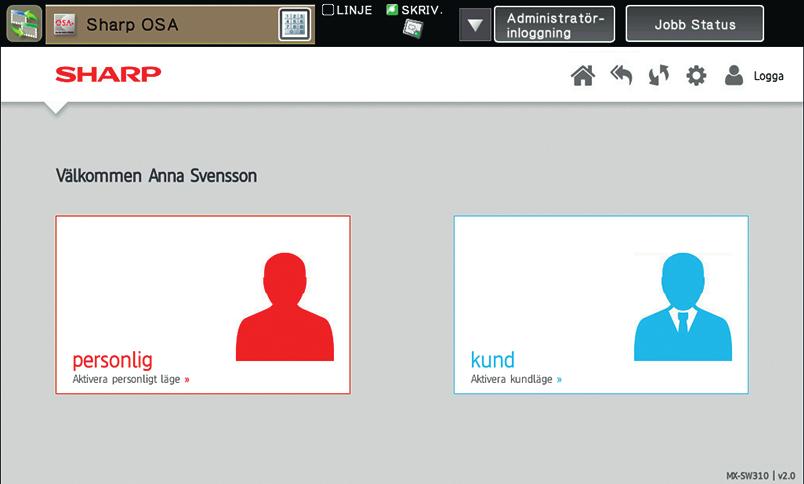Click the MX-SW310 v2.0 version text
804x484 pixels.
click(760, 476)
